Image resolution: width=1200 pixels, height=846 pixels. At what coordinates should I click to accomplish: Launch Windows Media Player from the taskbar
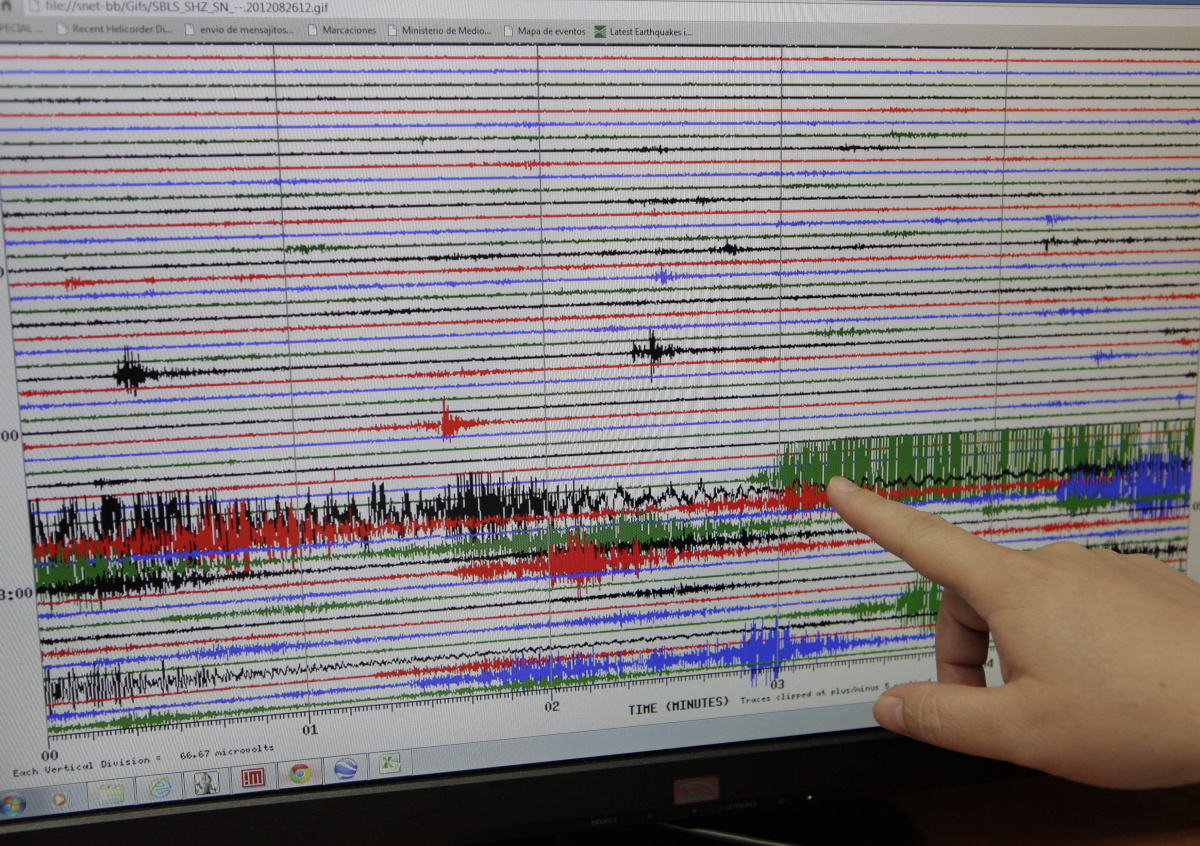59,799
